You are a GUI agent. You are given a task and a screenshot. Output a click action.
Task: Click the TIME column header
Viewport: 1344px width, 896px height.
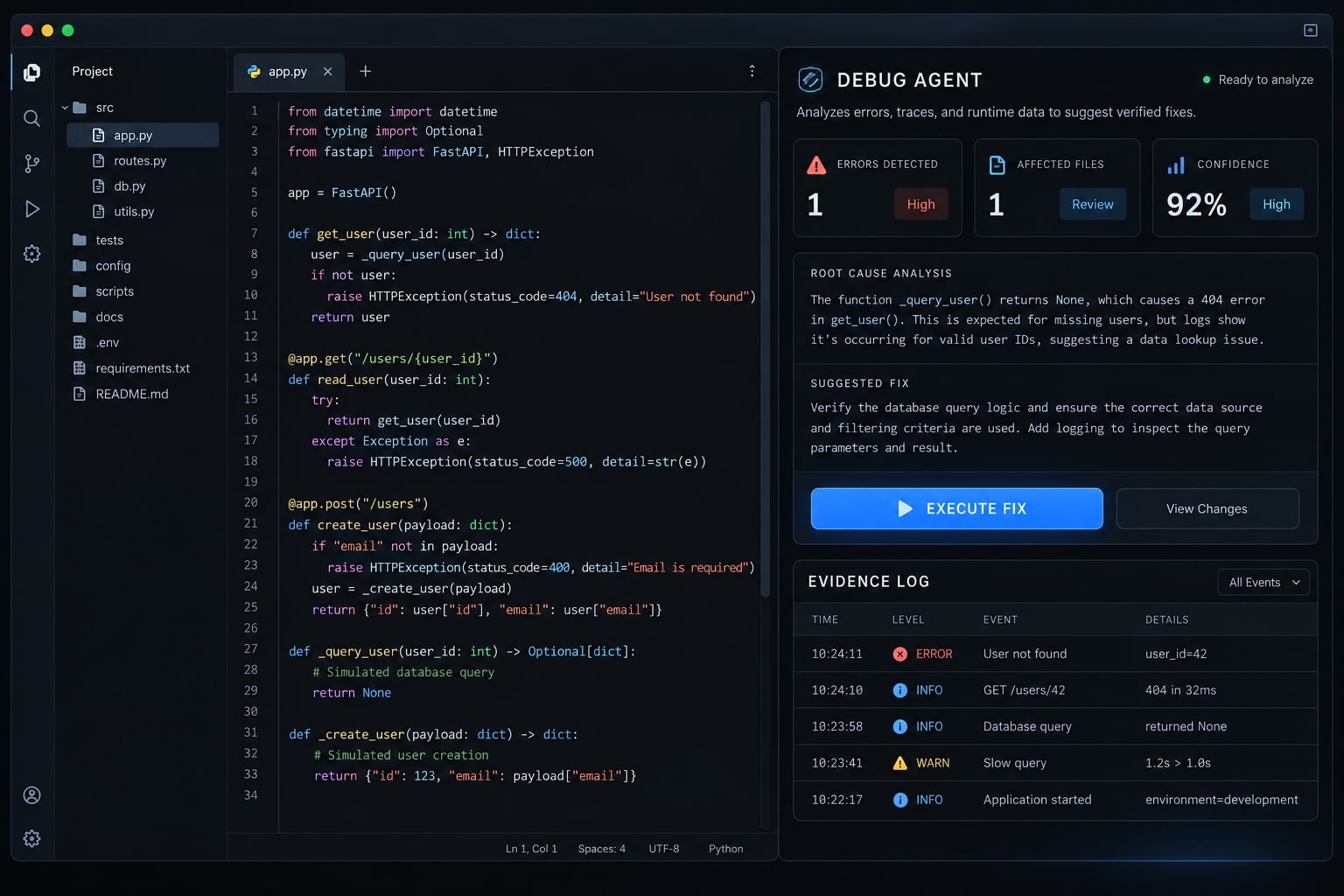click(825, 619)
